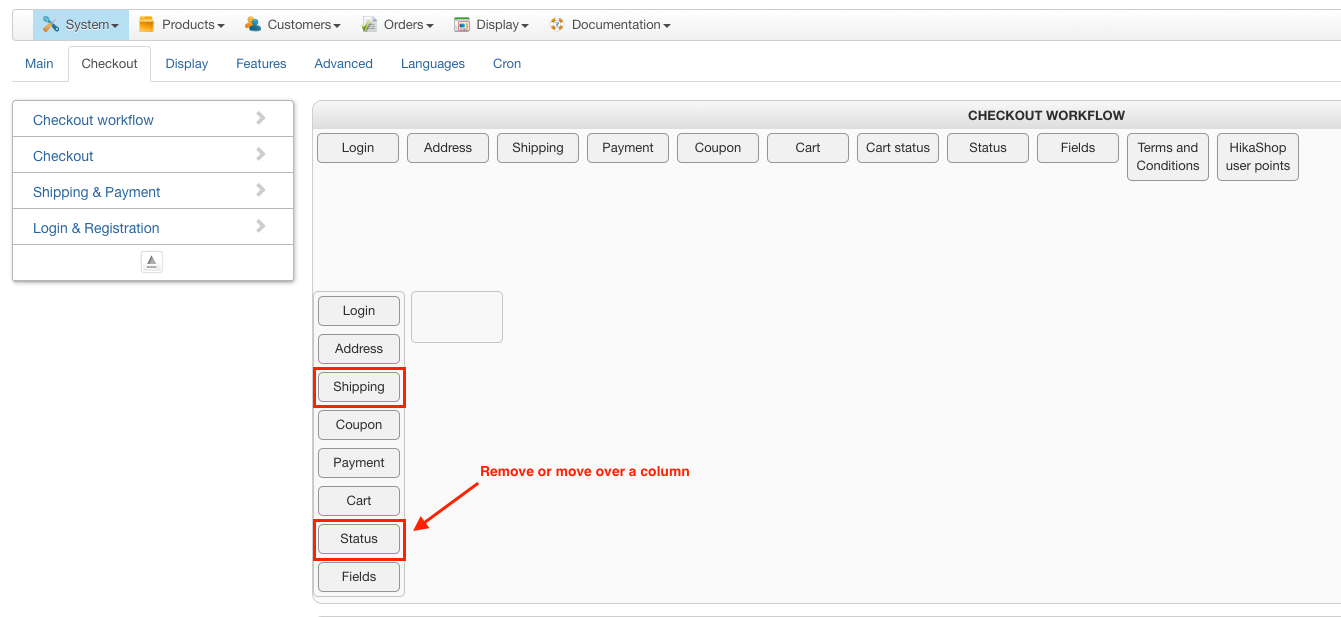The image size is (1341, 617).
Task: Expand the Shipping & Payment chevron
Action: 260,190
